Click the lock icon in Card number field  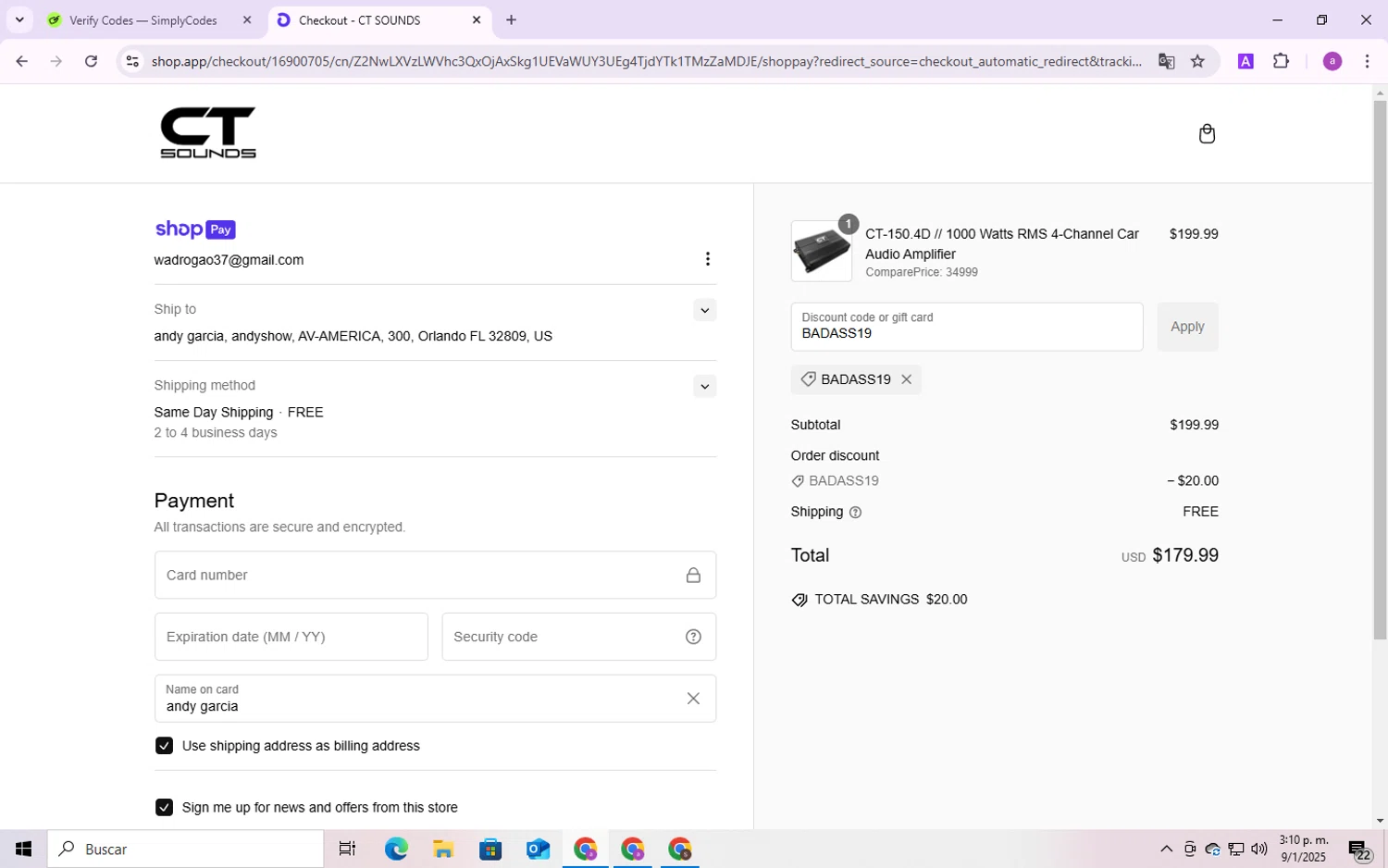pyautogui.click(x=693, y=576)
